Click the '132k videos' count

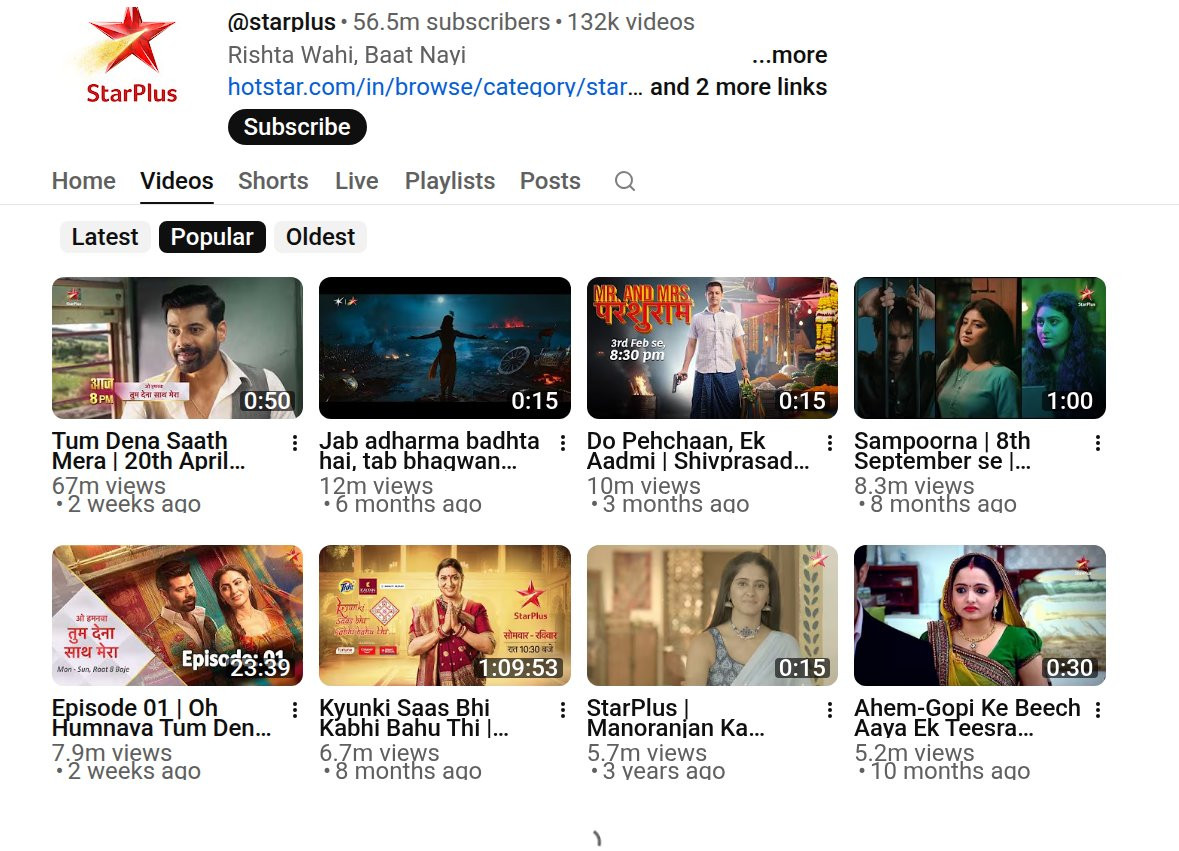point(631,22)
